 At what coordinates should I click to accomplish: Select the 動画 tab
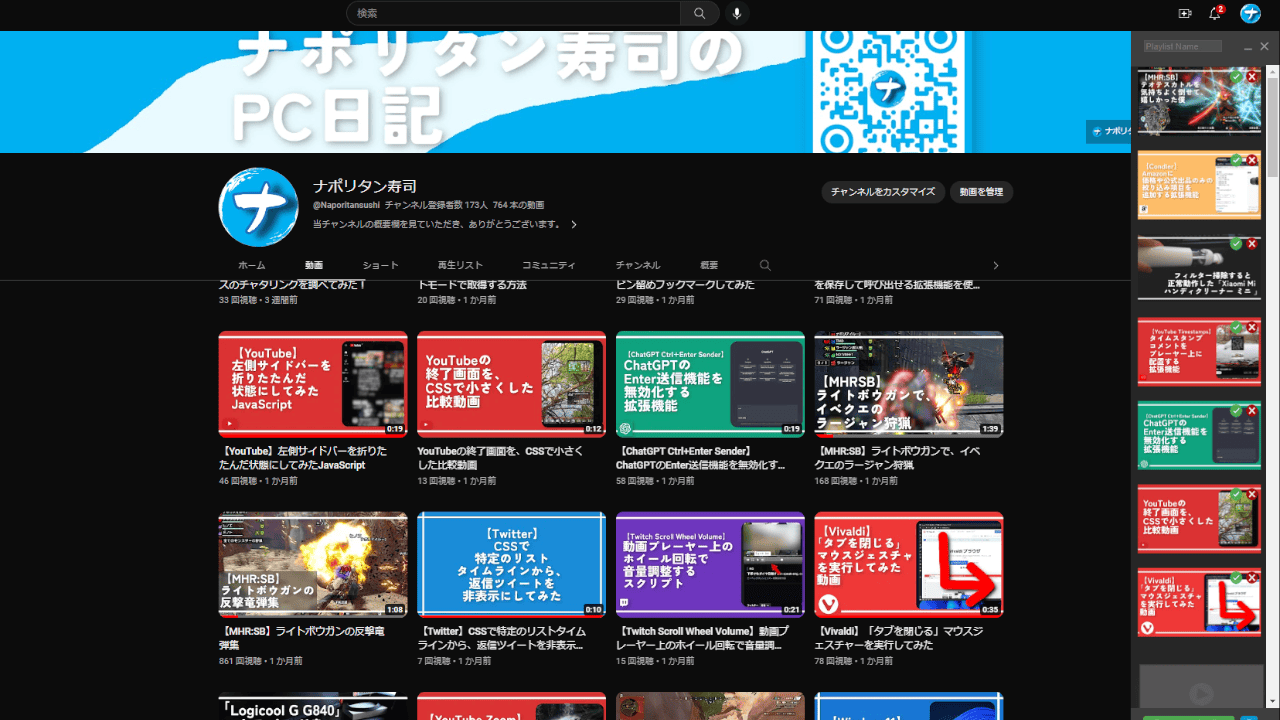click(314, 265)
